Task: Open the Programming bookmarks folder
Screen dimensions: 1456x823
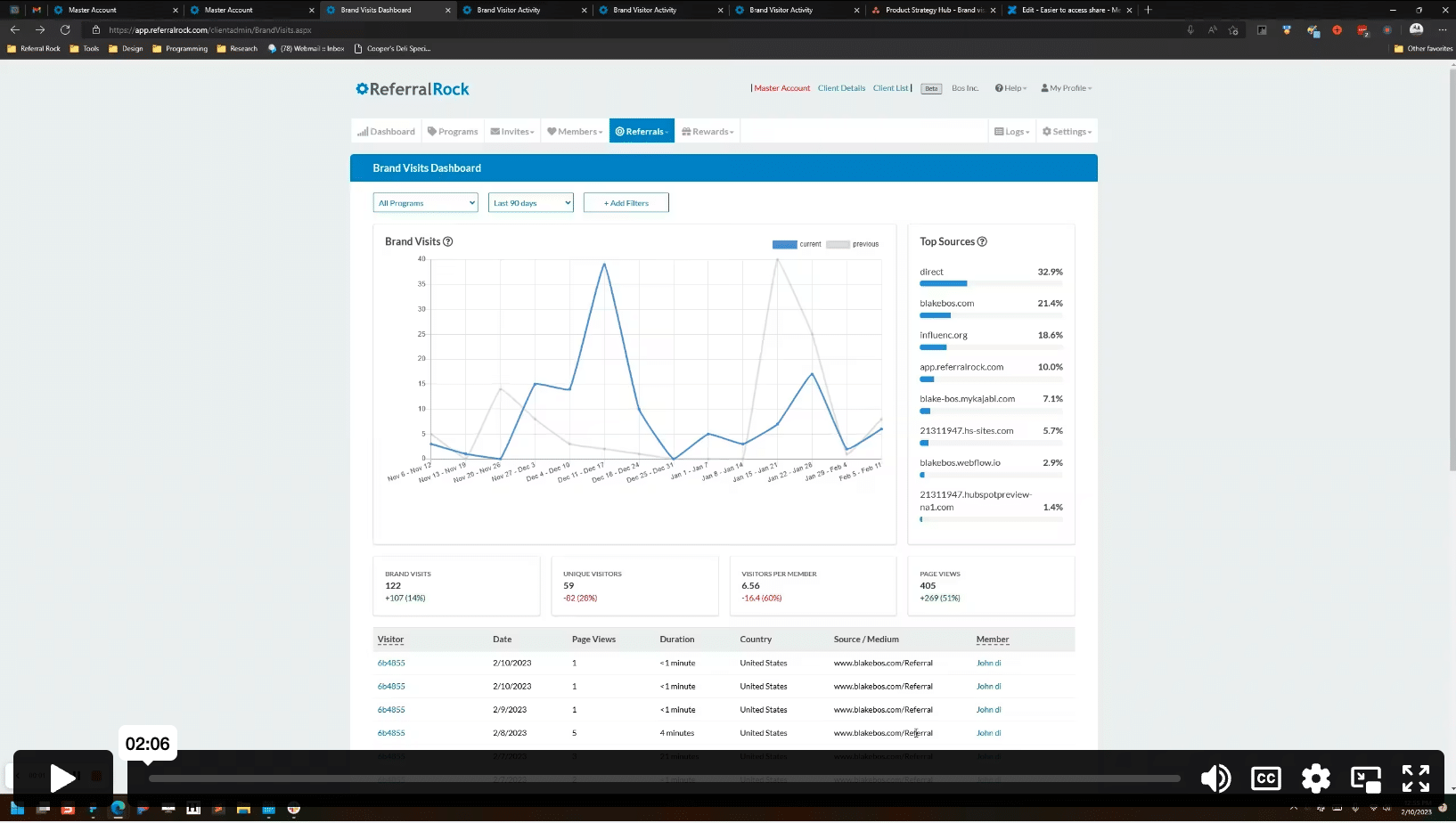Action: pyautogui.click(x=180, y=49)
